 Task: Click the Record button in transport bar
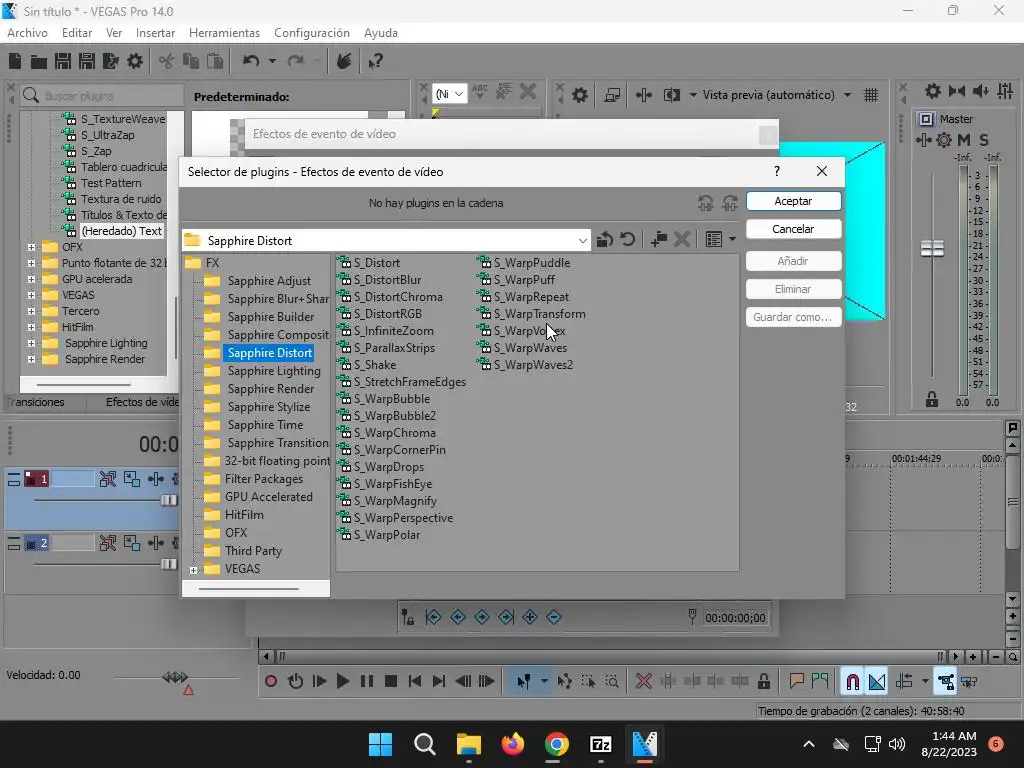coord(271,682)
